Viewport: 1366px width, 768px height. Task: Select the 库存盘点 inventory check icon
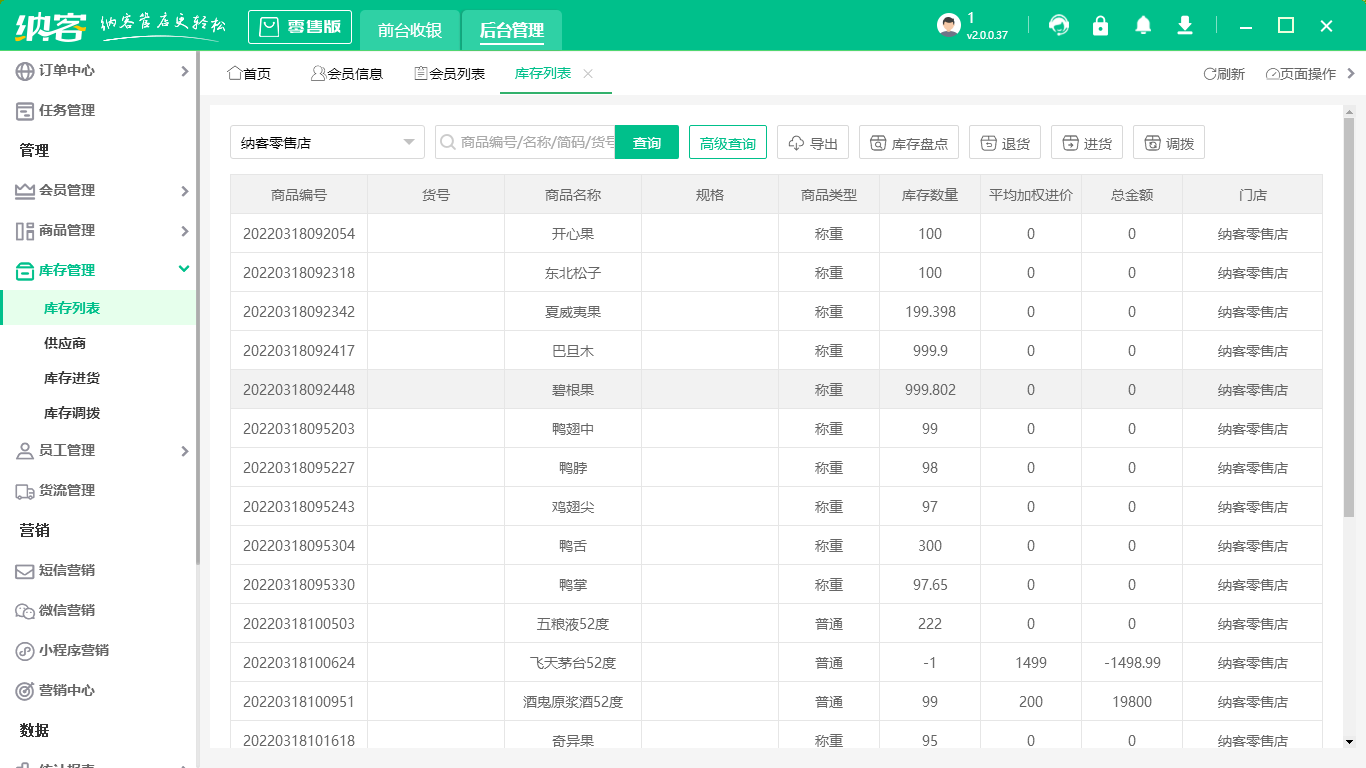[x=908, y=141]
